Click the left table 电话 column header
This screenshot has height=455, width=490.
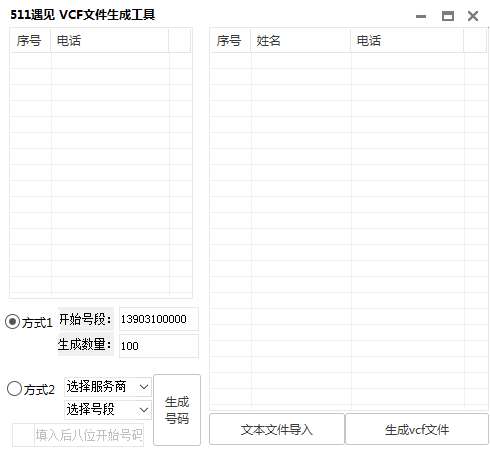(110, 41)
